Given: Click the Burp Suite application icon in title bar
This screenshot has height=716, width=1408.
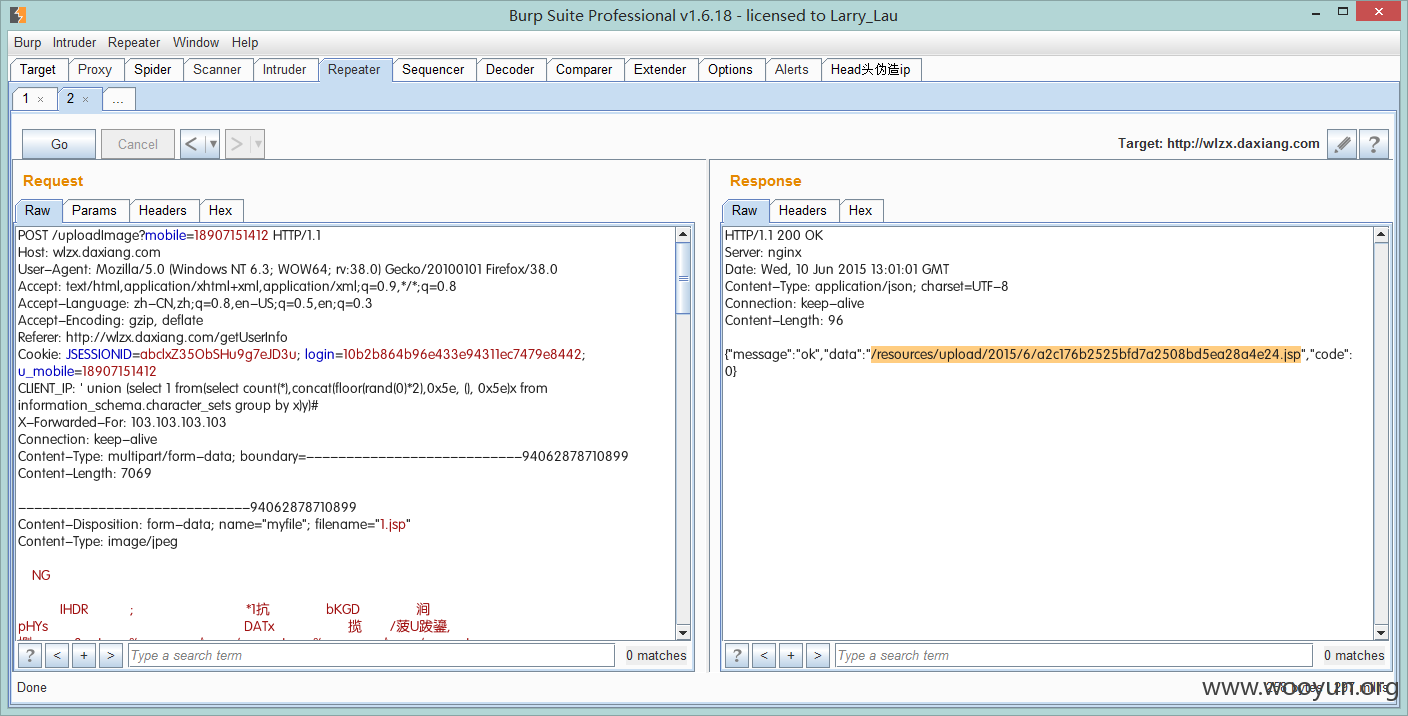Looking at the screenshot, I should coord(18,15).
